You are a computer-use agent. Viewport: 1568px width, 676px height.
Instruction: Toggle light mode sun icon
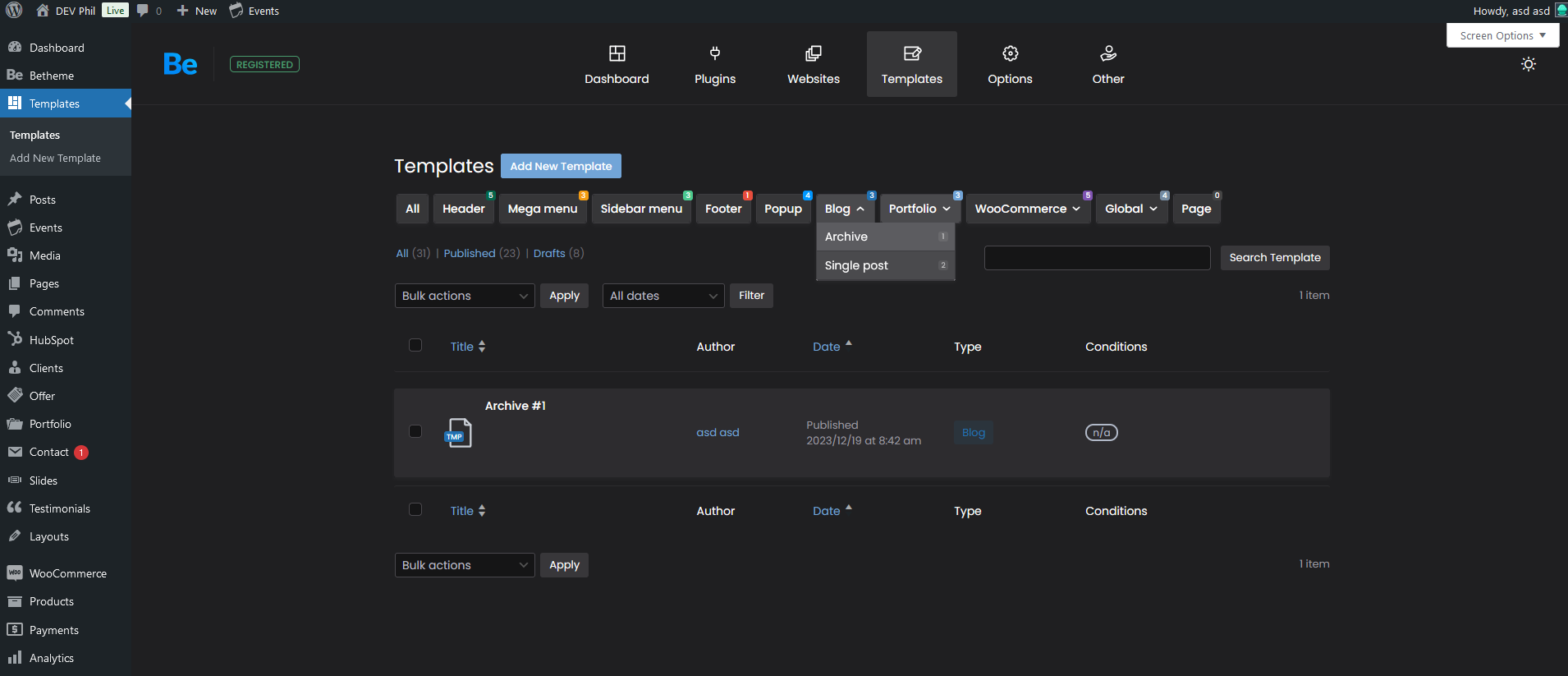coord(1528,64)
